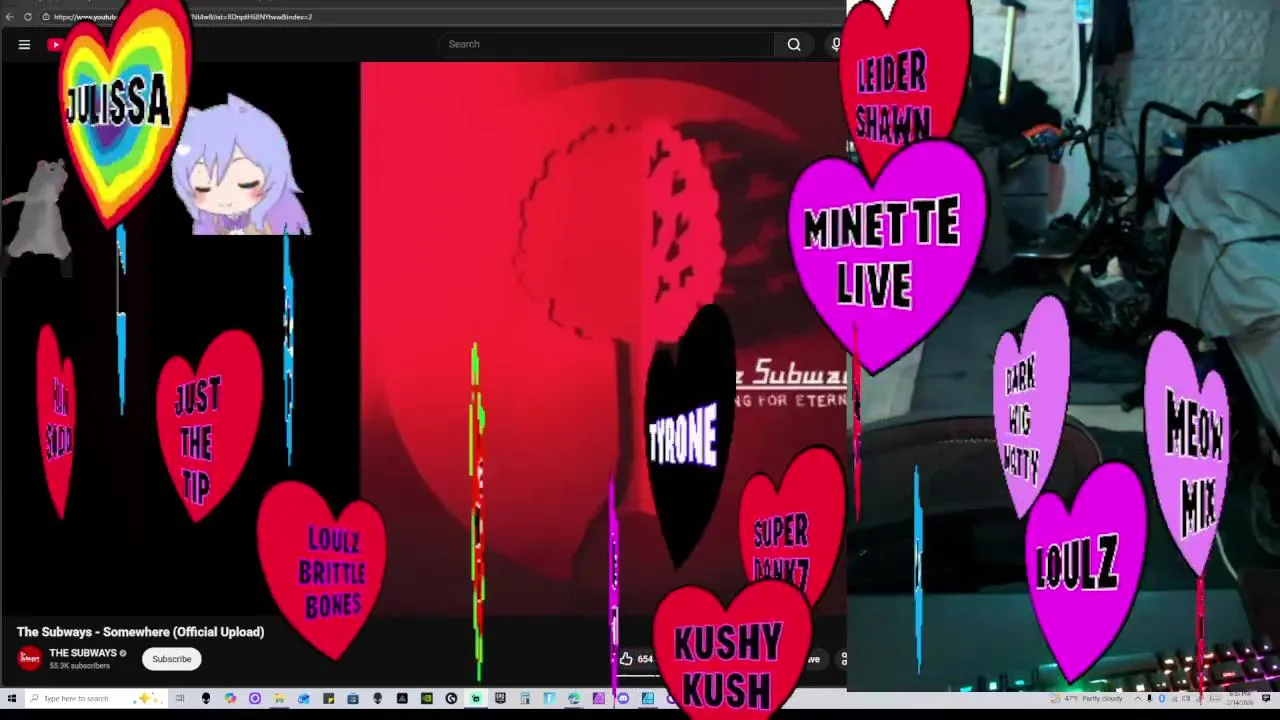Open the colorful Copilot taskbar icon
The width and height of the screenshot is (1280, 720).
pyautogui.click(x=230, y=698)
